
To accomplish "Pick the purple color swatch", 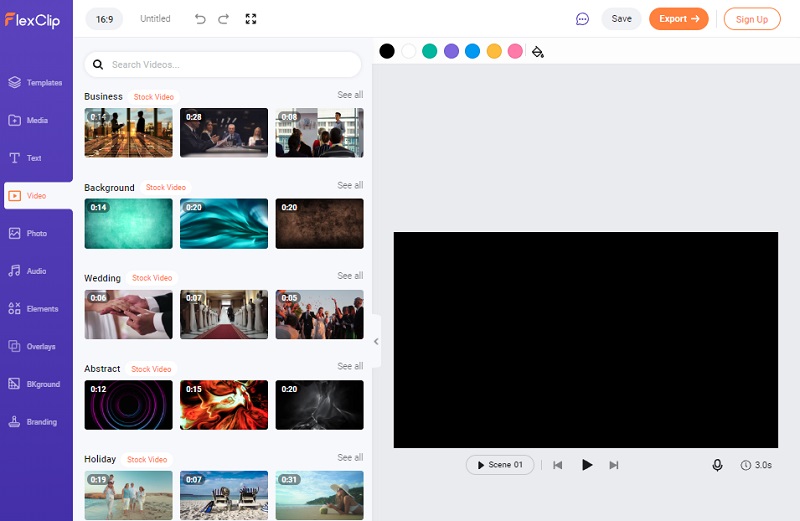I will tap(451, 51).
